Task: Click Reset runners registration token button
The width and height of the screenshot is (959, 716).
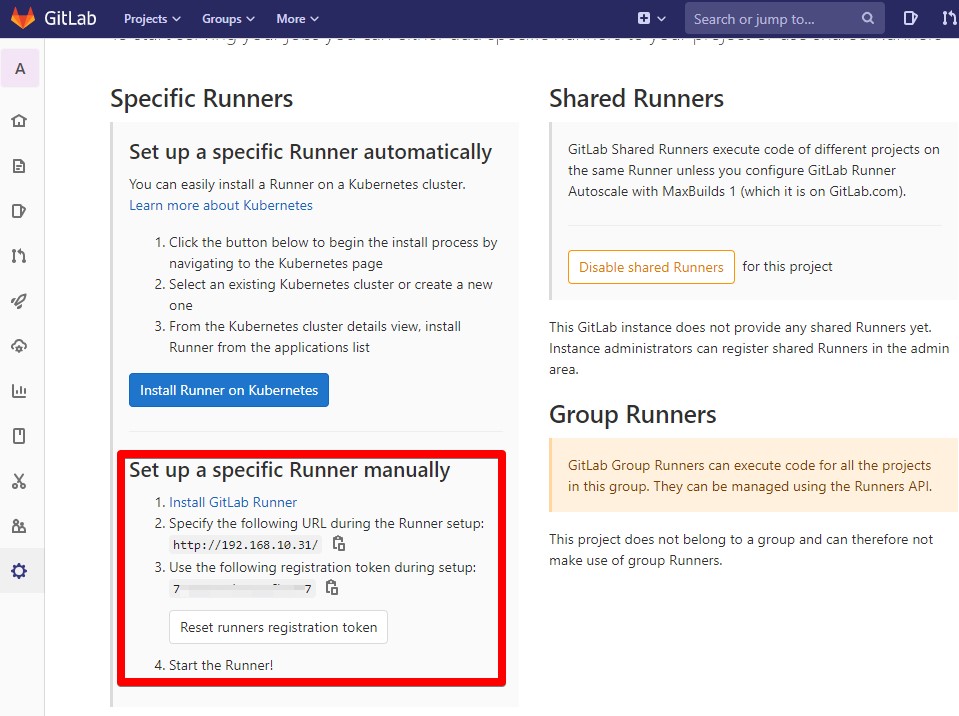Action: 278,627
